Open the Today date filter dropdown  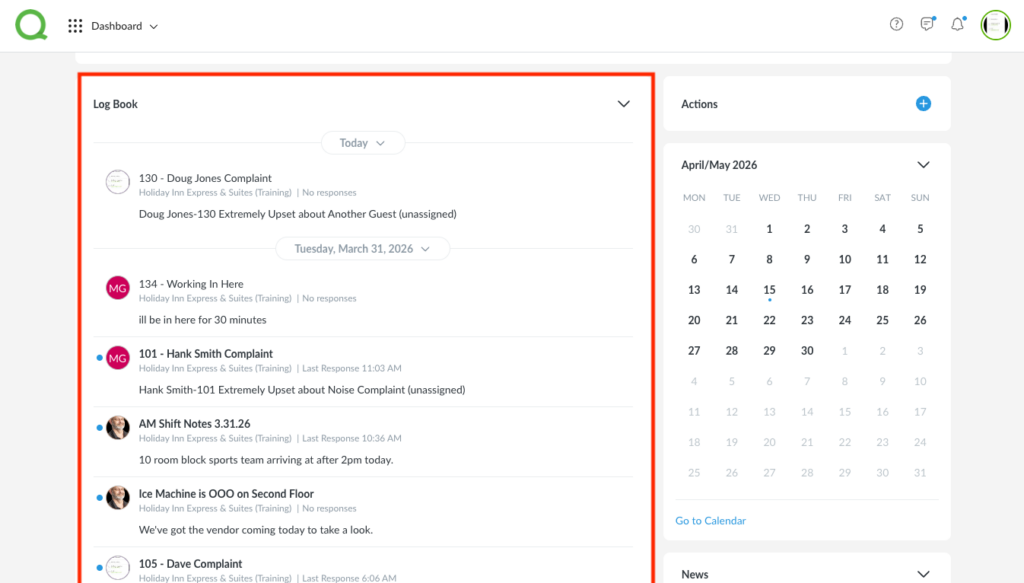[x=362, y=143]
